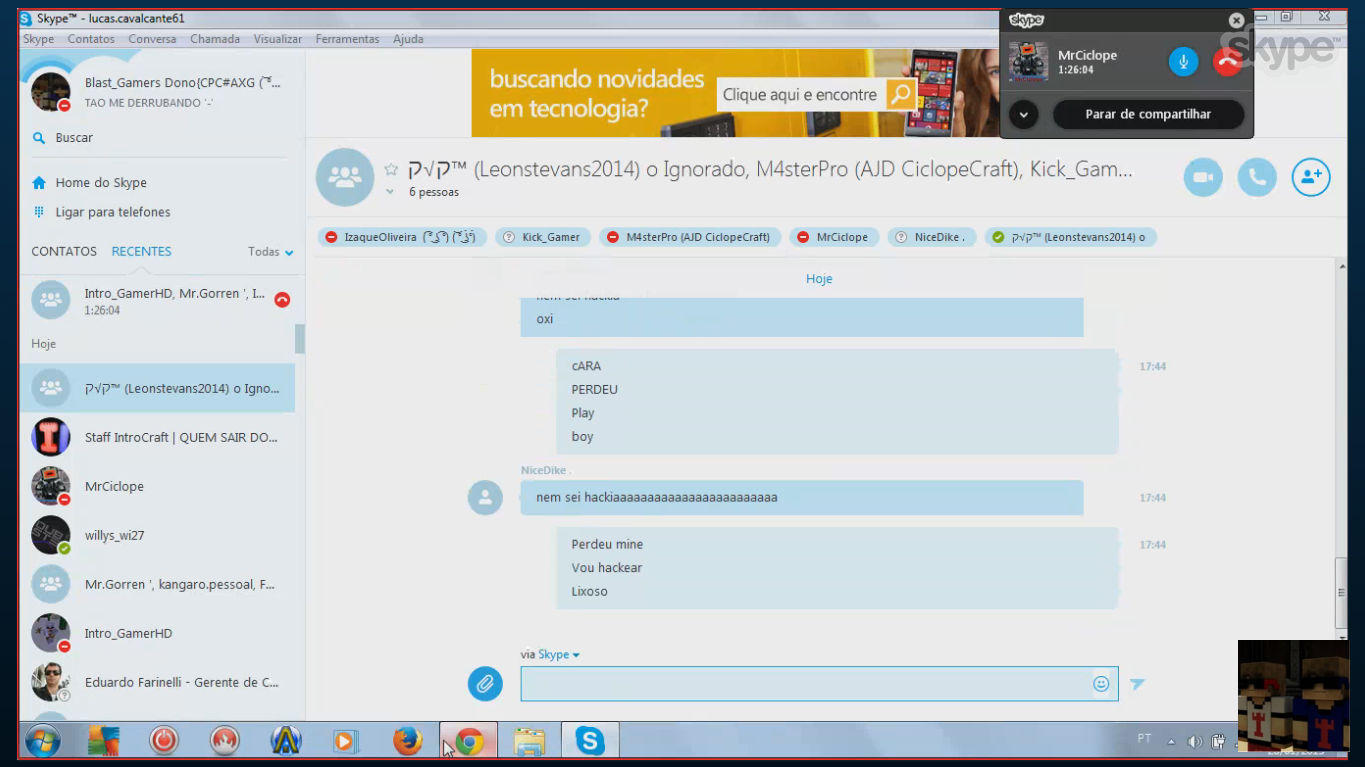The height and width of the screenshot is (767, 1365).
Task: Select the NiceDike participant chip
Action: [x=931, y=237]
